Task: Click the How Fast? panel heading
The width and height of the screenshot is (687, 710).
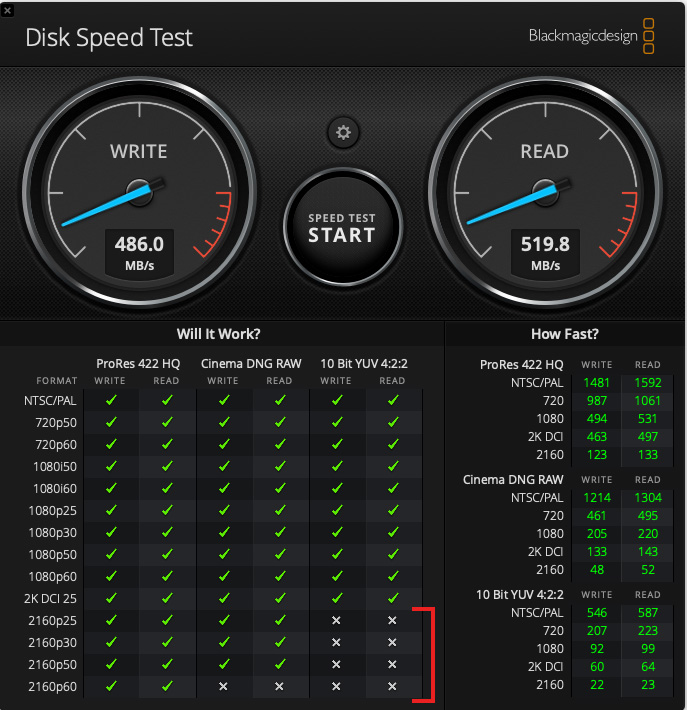Action: click(565, 334)
